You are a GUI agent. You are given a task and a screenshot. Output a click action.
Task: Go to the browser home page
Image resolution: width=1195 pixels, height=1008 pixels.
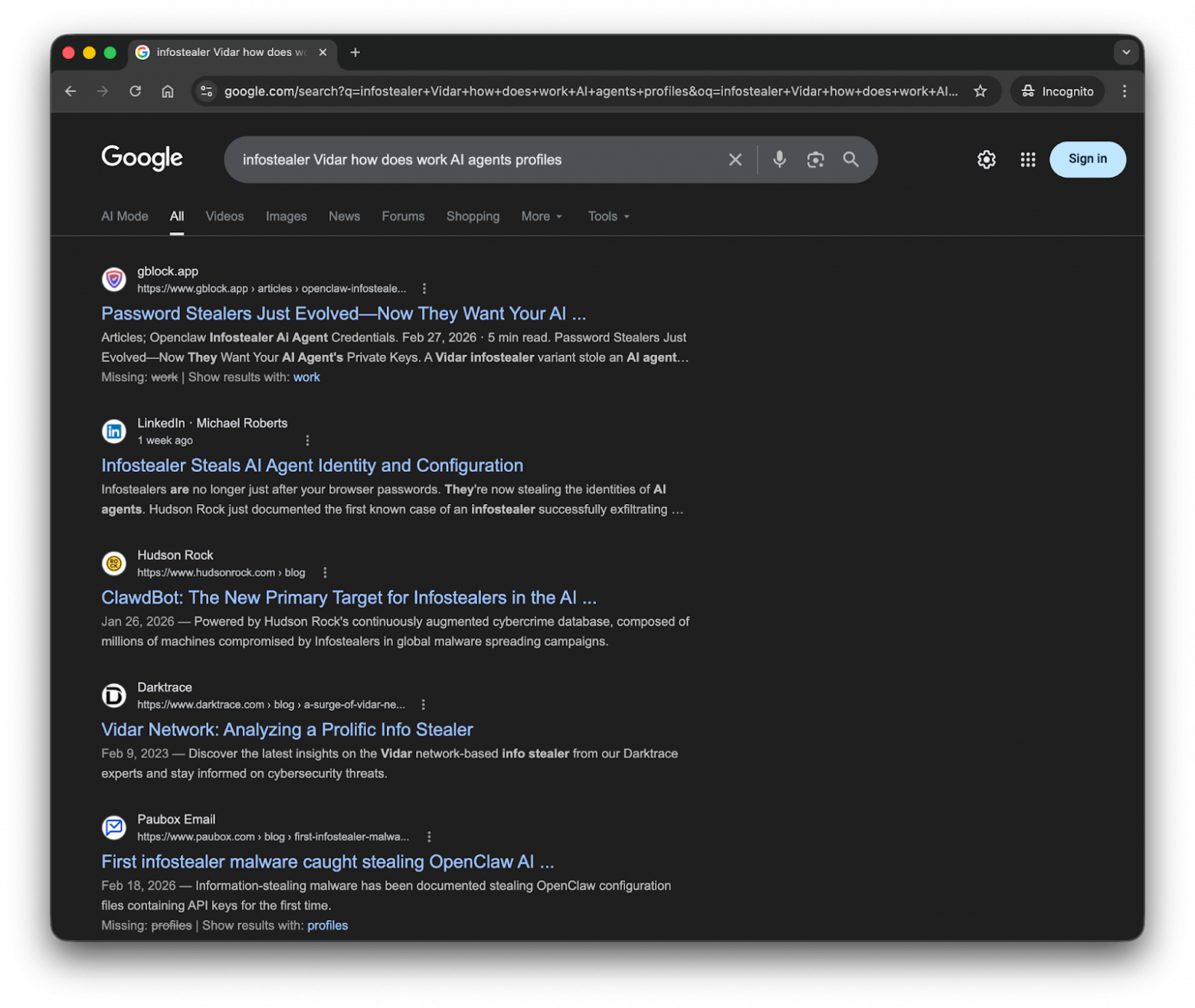tap(168, 91)
